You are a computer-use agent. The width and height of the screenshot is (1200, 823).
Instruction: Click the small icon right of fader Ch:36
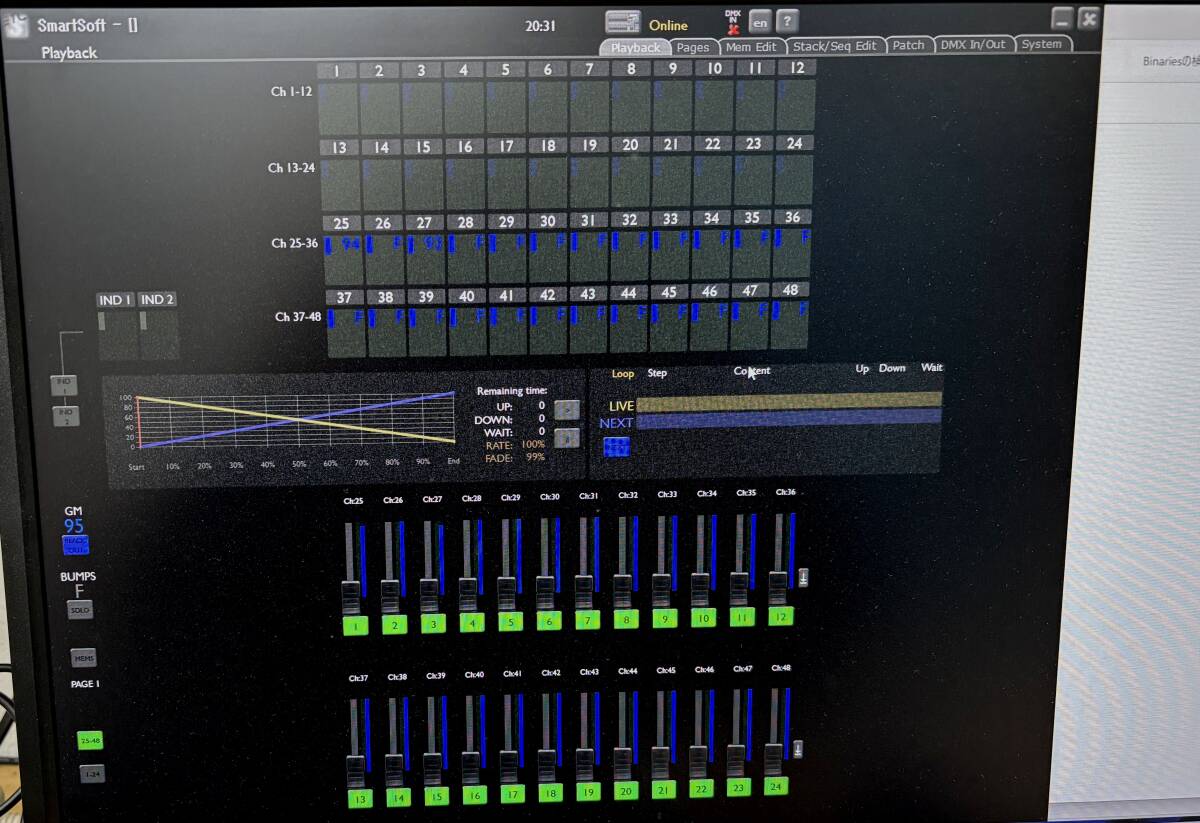(x=802, y=578)
